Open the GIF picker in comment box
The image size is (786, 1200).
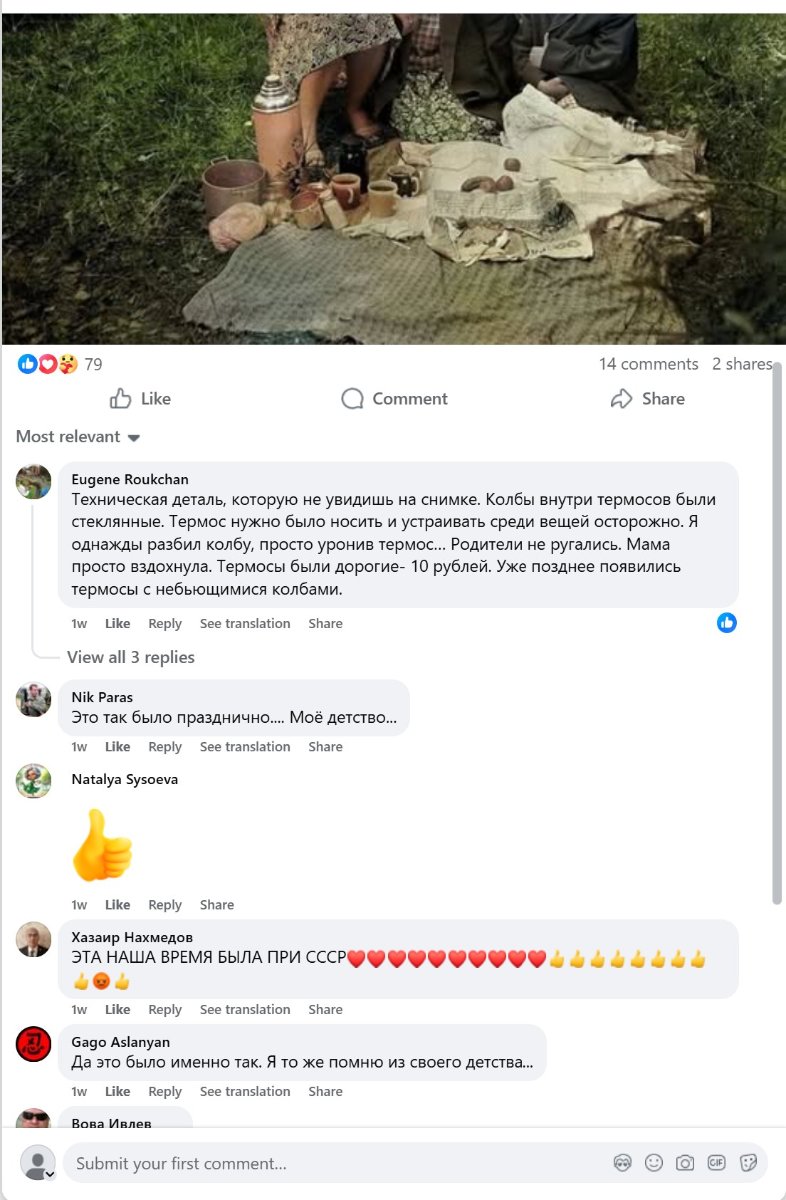click(716, 1163)
